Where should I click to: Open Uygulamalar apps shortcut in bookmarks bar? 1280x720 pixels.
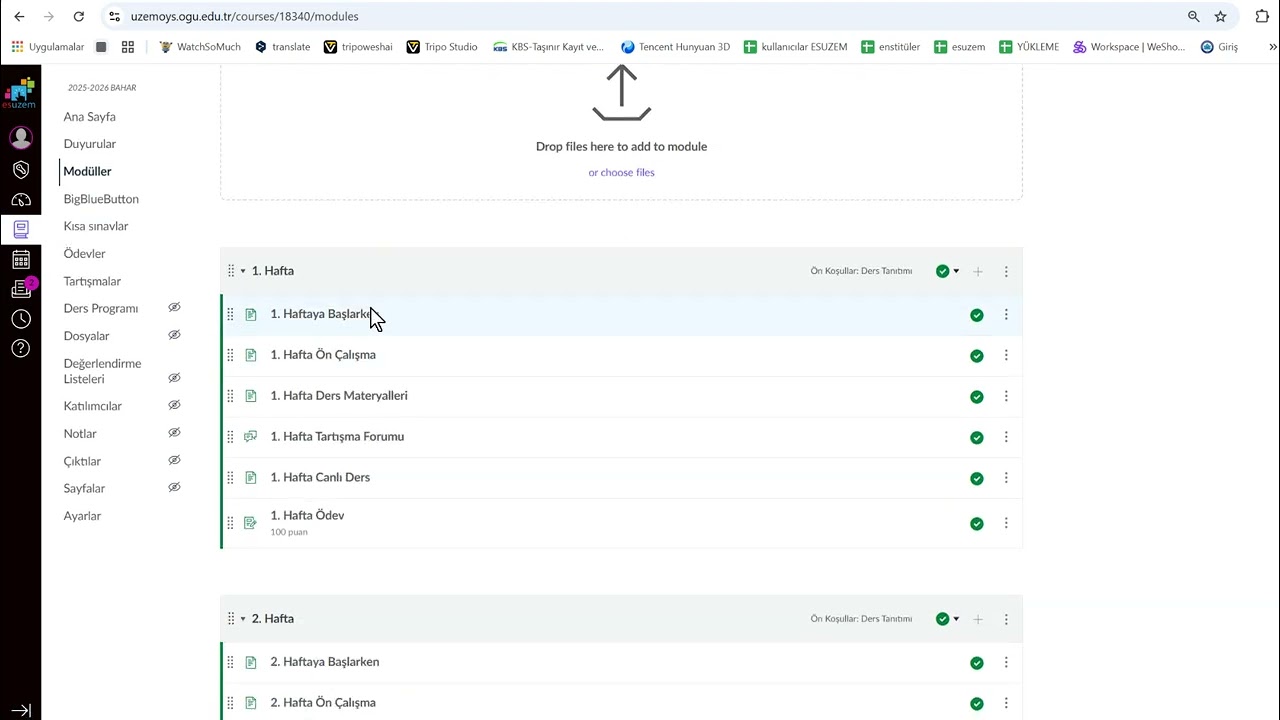pos(47,47)
